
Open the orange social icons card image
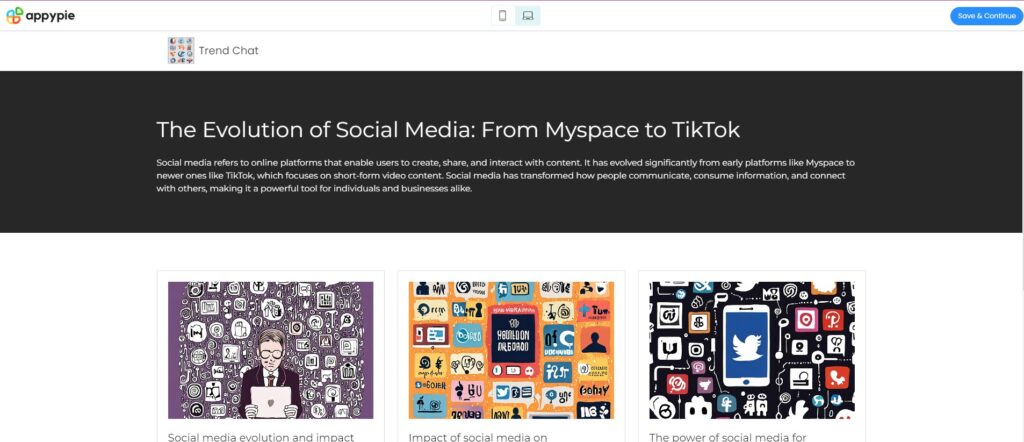[511, 350]
